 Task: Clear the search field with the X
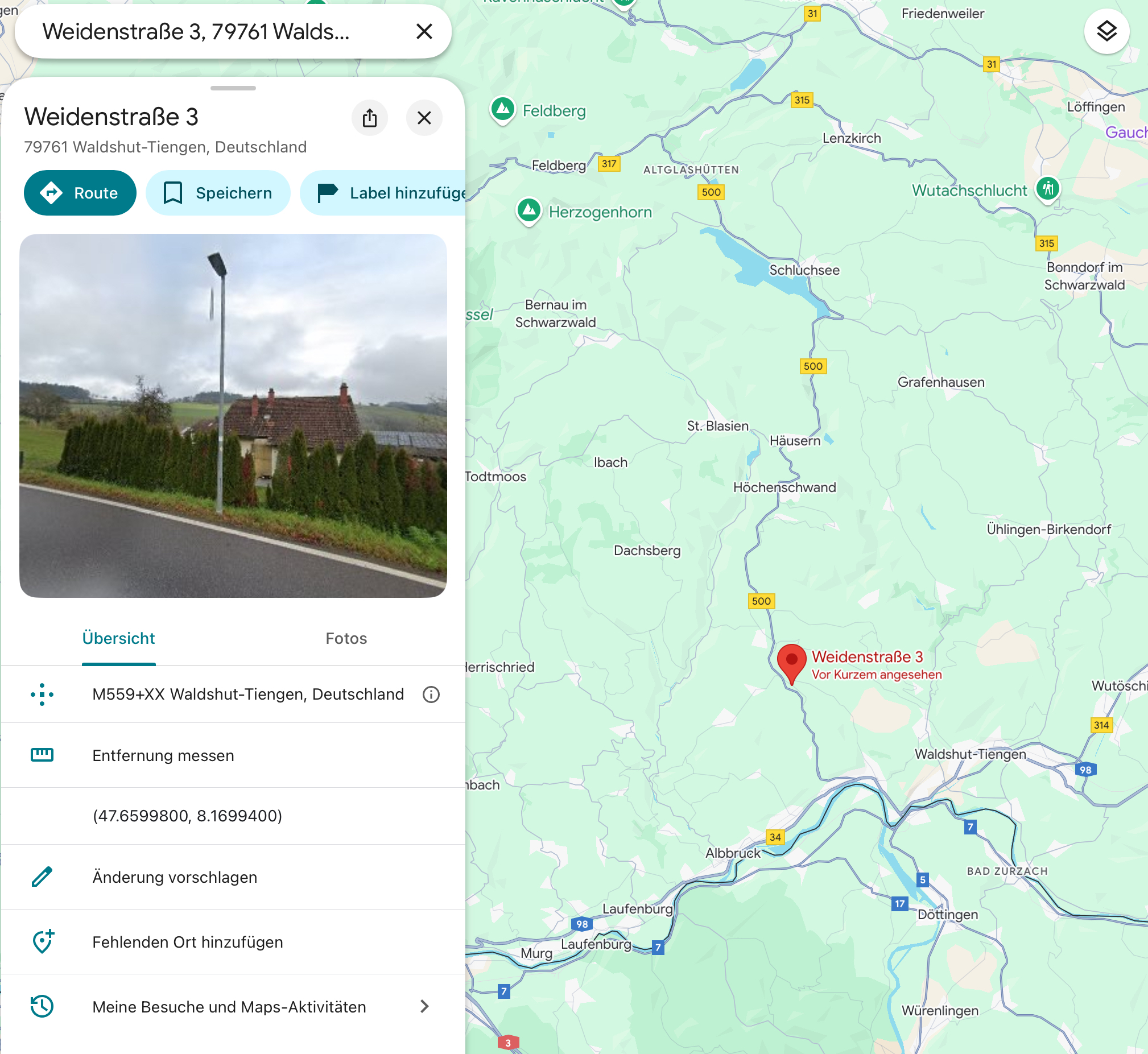pyautogui.click(x=424, y=31)
